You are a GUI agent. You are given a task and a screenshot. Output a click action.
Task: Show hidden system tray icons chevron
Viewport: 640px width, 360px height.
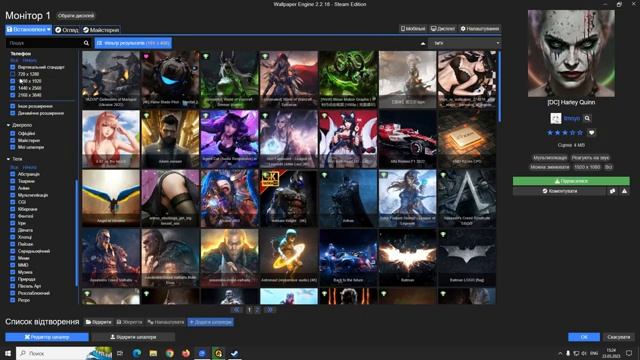tap(560, 353)
